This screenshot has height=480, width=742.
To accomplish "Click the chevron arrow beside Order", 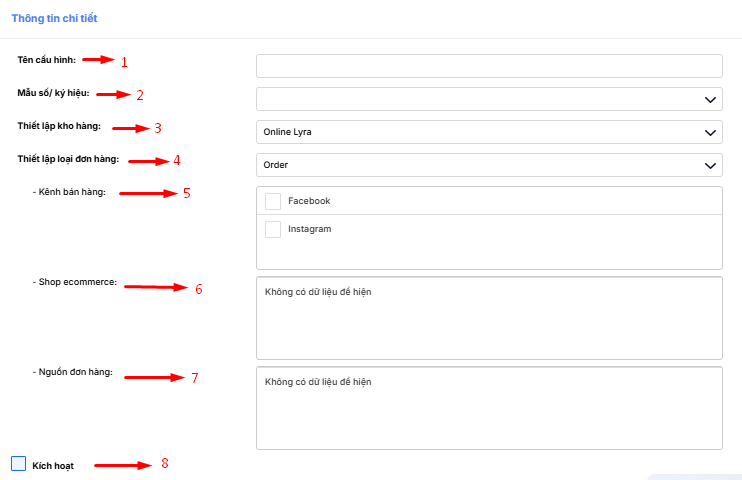I will 710,165.
